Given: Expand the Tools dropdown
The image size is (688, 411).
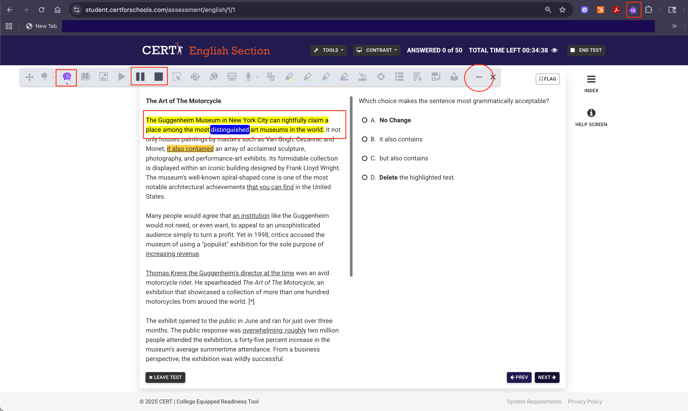Looking at the screenshot, I should 328,50.
